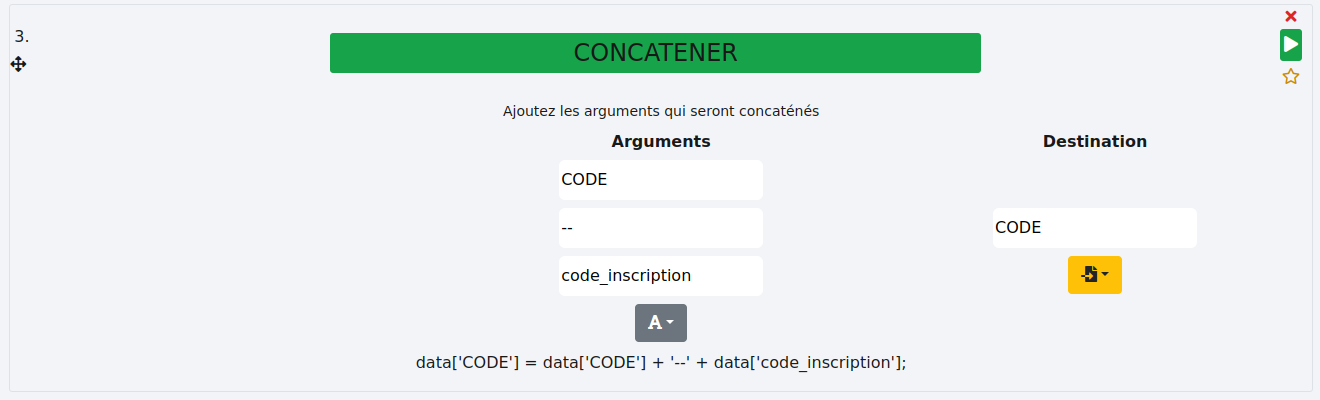Viewport: 1320px width, 400px height.
Task: Click the separator argument field with dashes
Action: point(660,228)
